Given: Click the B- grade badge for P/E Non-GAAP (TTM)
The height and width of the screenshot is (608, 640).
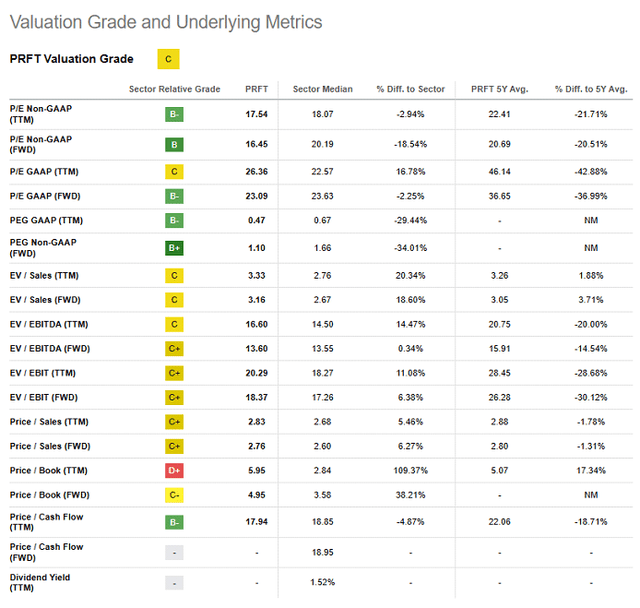Looking at the screenshot, I should pyautogui.click(x=174, y=114).
